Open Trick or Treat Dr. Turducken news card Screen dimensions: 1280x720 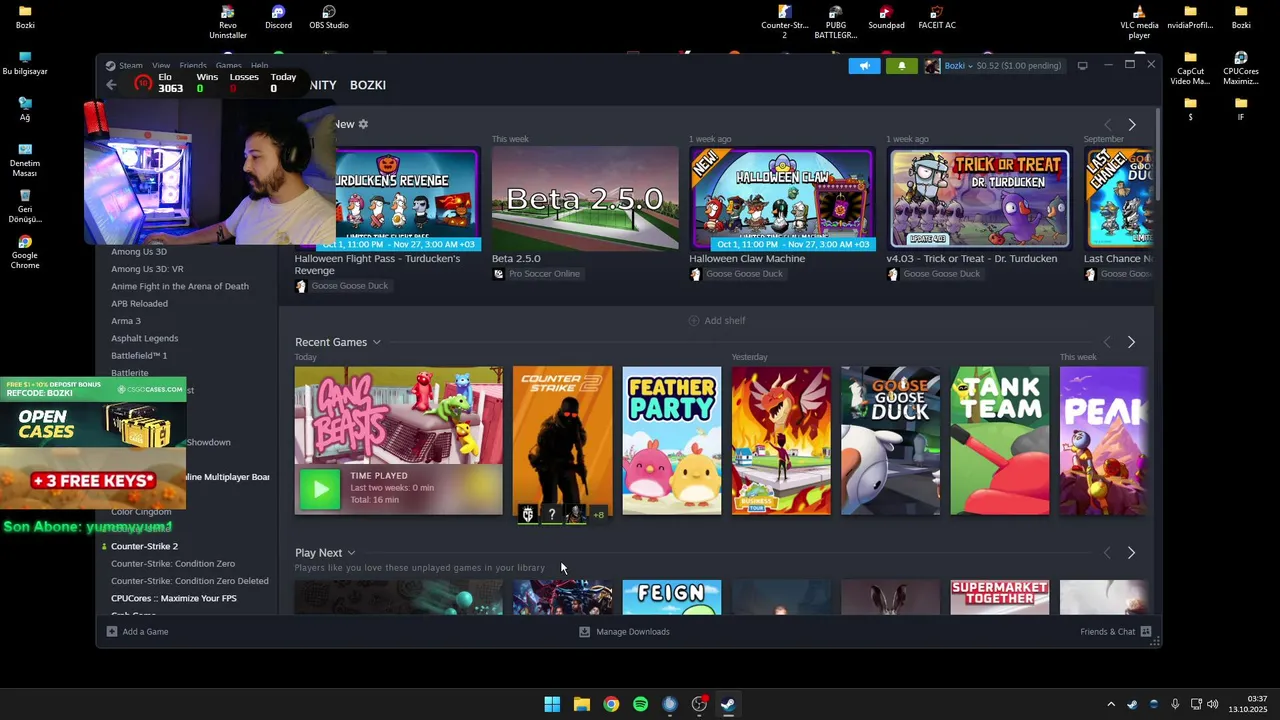[980, 199]
